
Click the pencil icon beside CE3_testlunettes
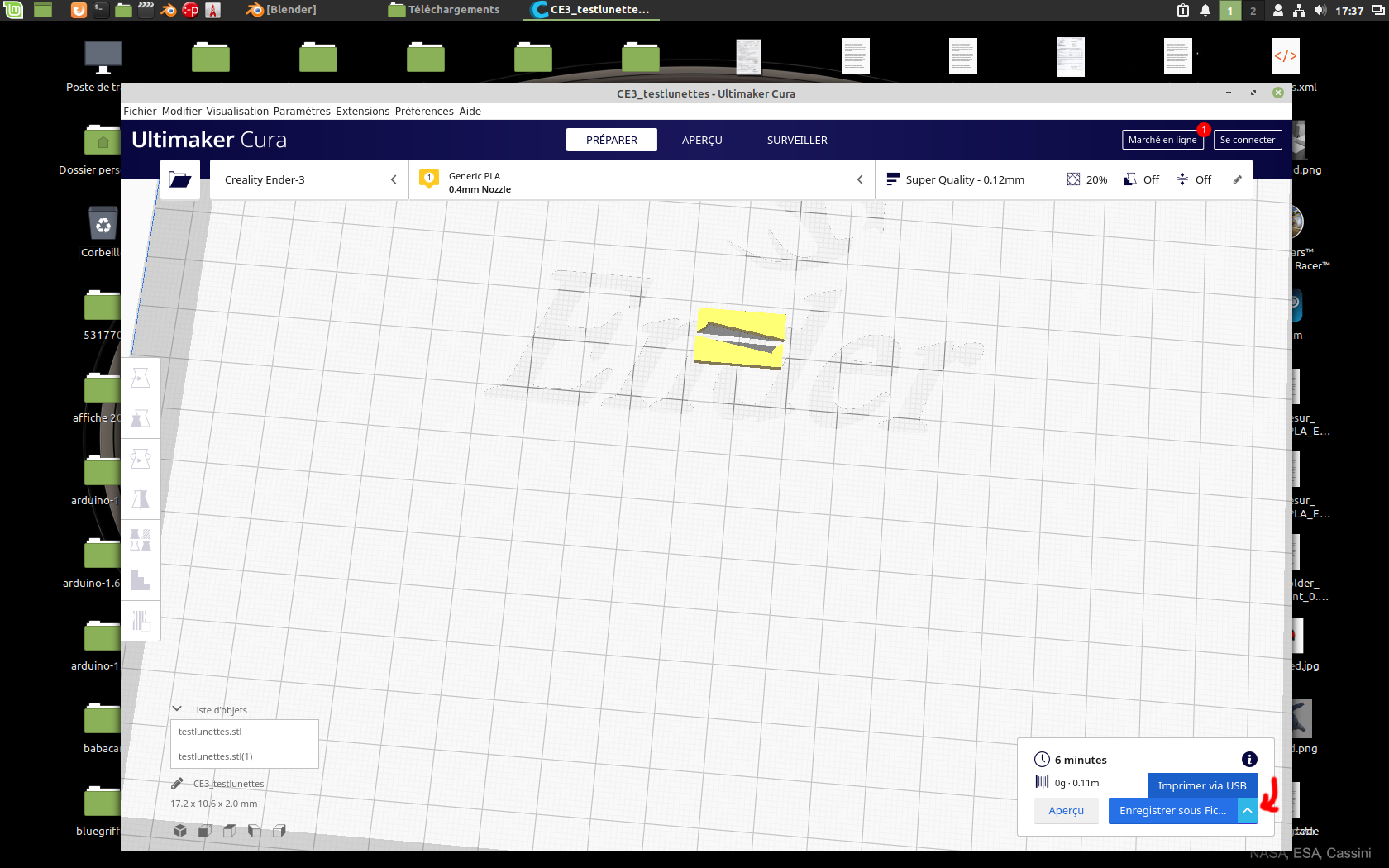pyautogui.click(x=177, y=783)
